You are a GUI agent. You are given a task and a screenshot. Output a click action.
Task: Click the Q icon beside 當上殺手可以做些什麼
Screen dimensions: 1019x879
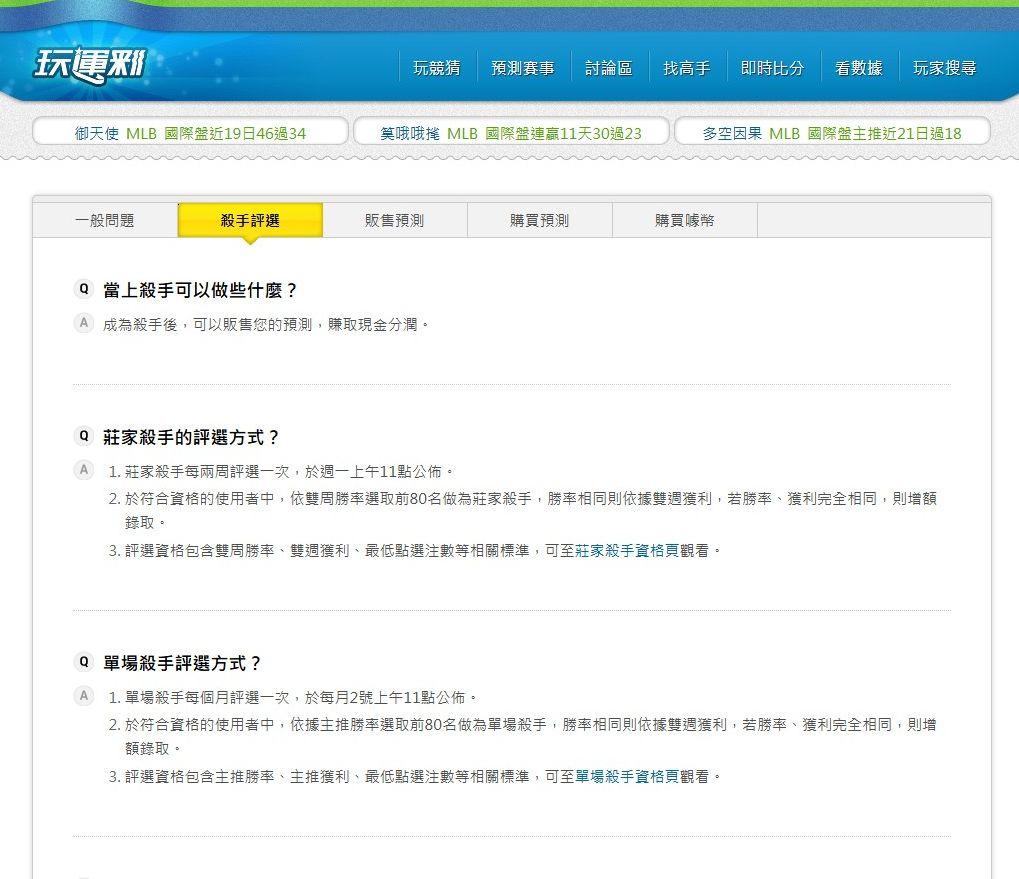[84, 288]
